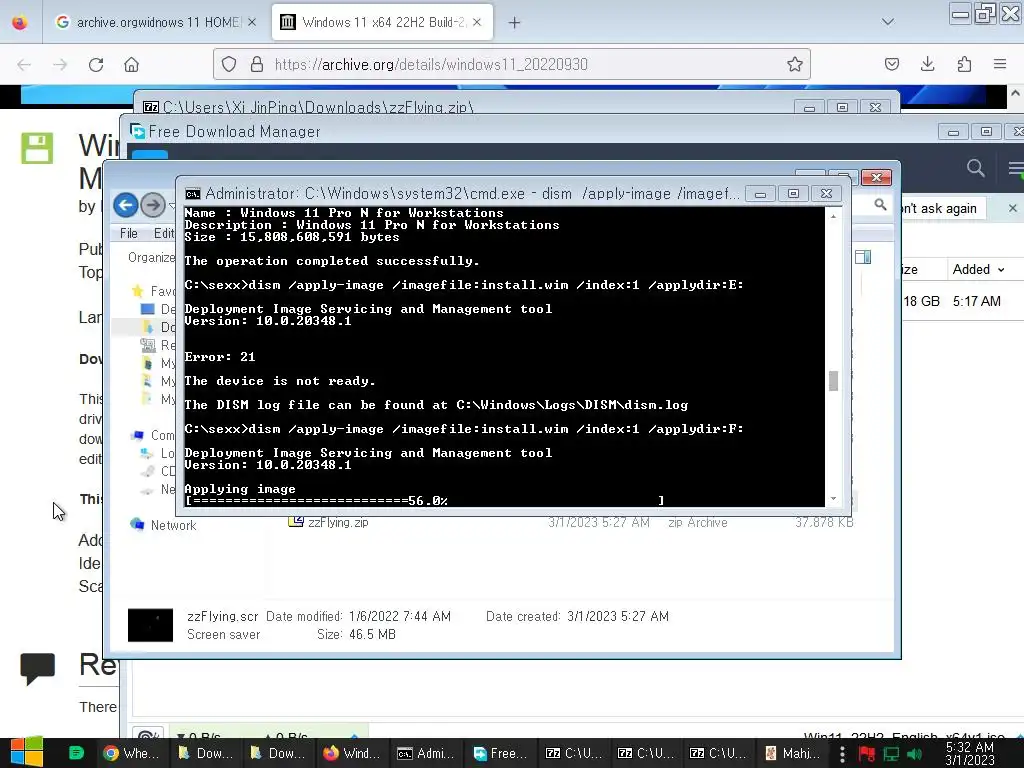Click Explorer forward navigation arrow
The image size is (1024, 768).
(153, 205)
